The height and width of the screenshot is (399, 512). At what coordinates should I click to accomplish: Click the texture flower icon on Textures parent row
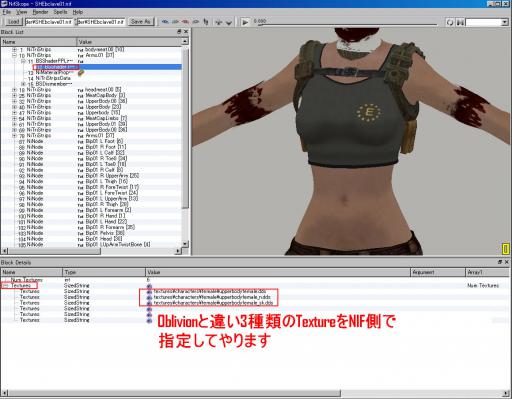[x=149, y=286]
